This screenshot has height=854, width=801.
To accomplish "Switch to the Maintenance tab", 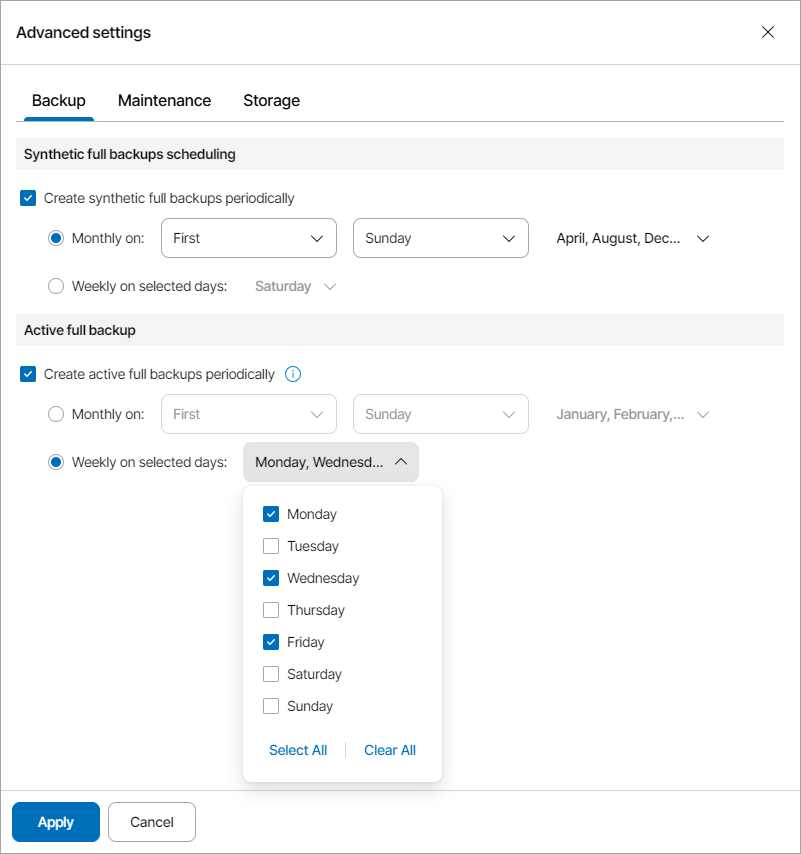I will click(164, 100).
